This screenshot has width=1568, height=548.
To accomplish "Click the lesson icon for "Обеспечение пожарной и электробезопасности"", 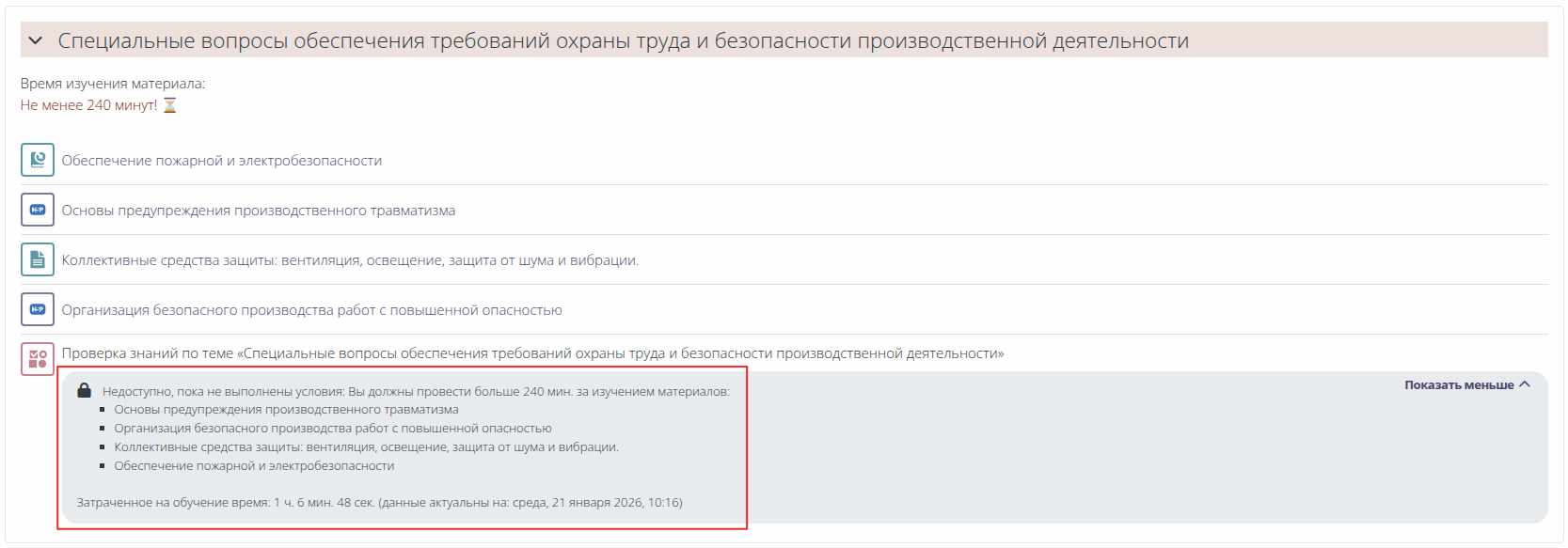I will pyautogui.click(x=38, y=161).
